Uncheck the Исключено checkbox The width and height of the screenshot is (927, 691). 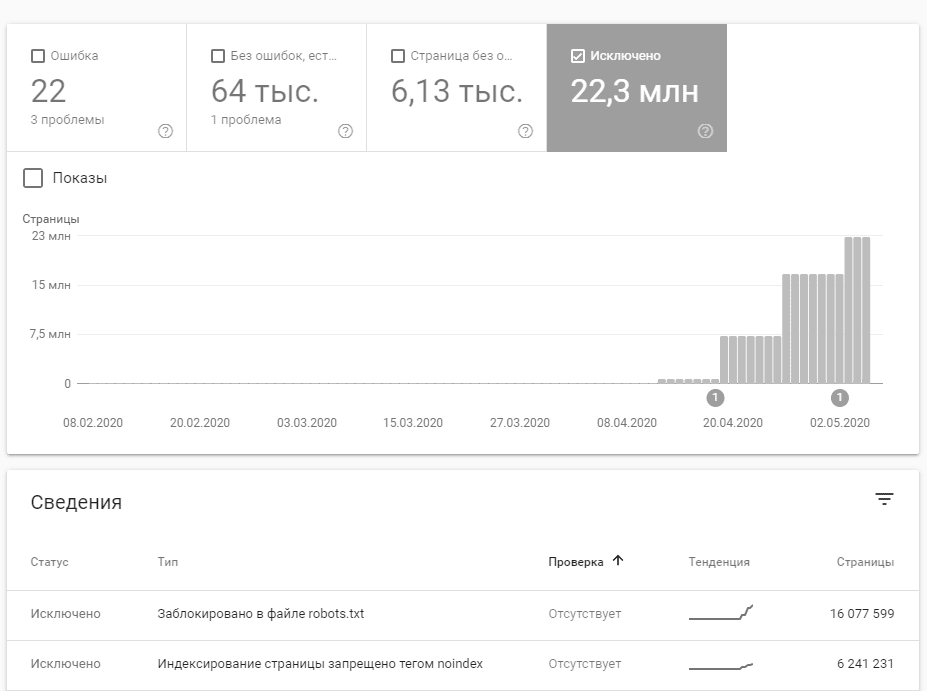click(578, 56)
